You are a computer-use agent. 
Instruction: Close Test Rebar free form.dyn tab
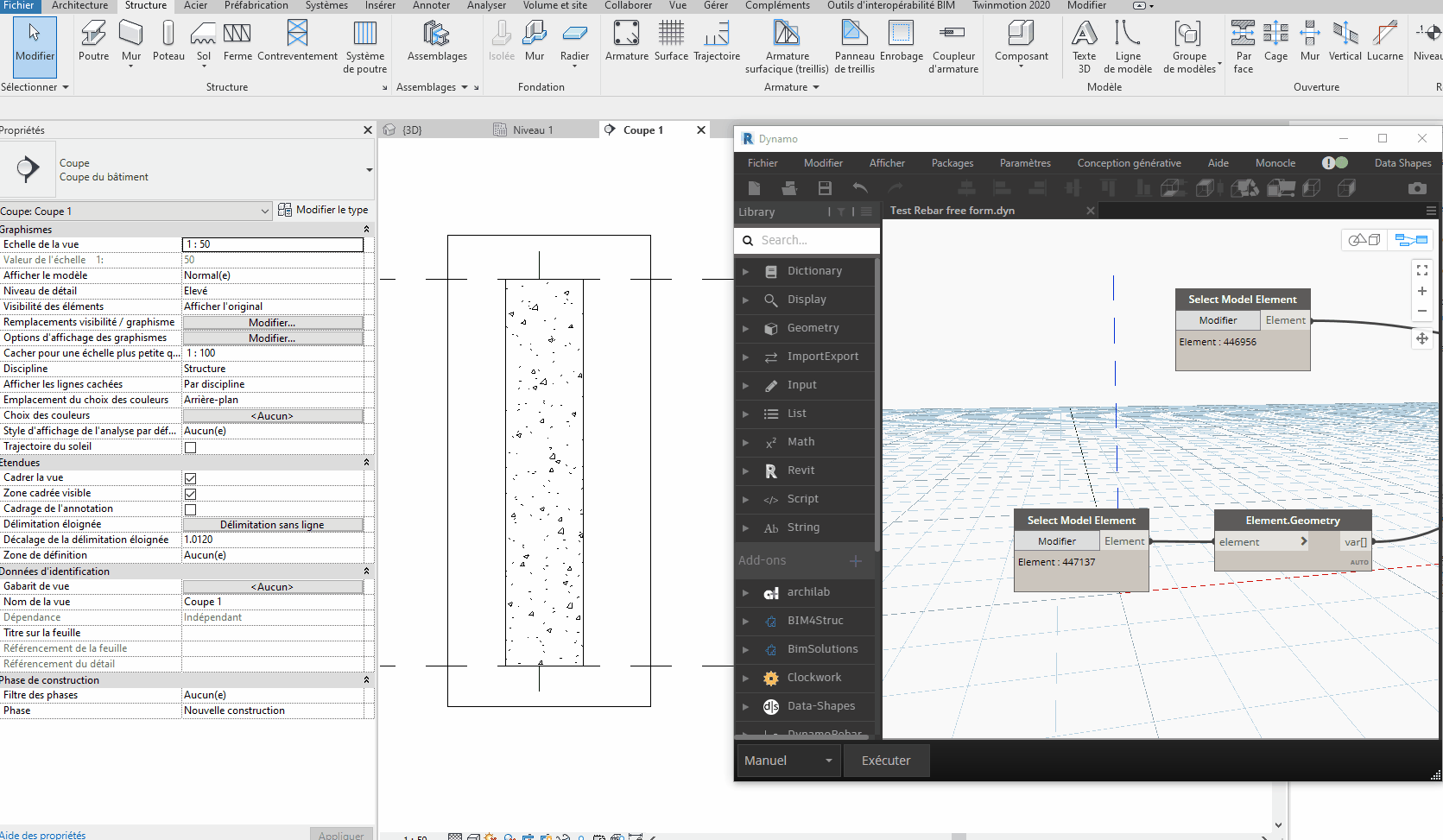click(x=1091, y=211)
